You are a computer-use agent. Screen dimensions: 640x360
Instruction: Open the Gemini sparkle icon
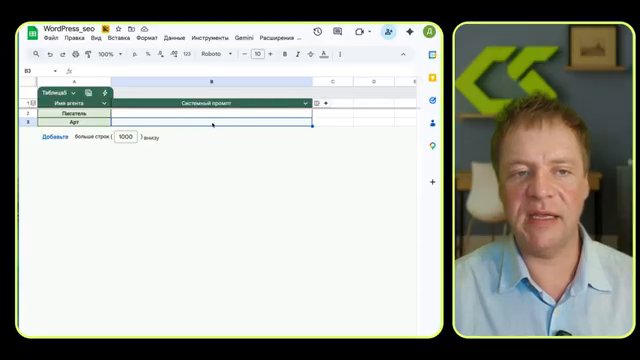pyautogui.click(x=410, y=32)
